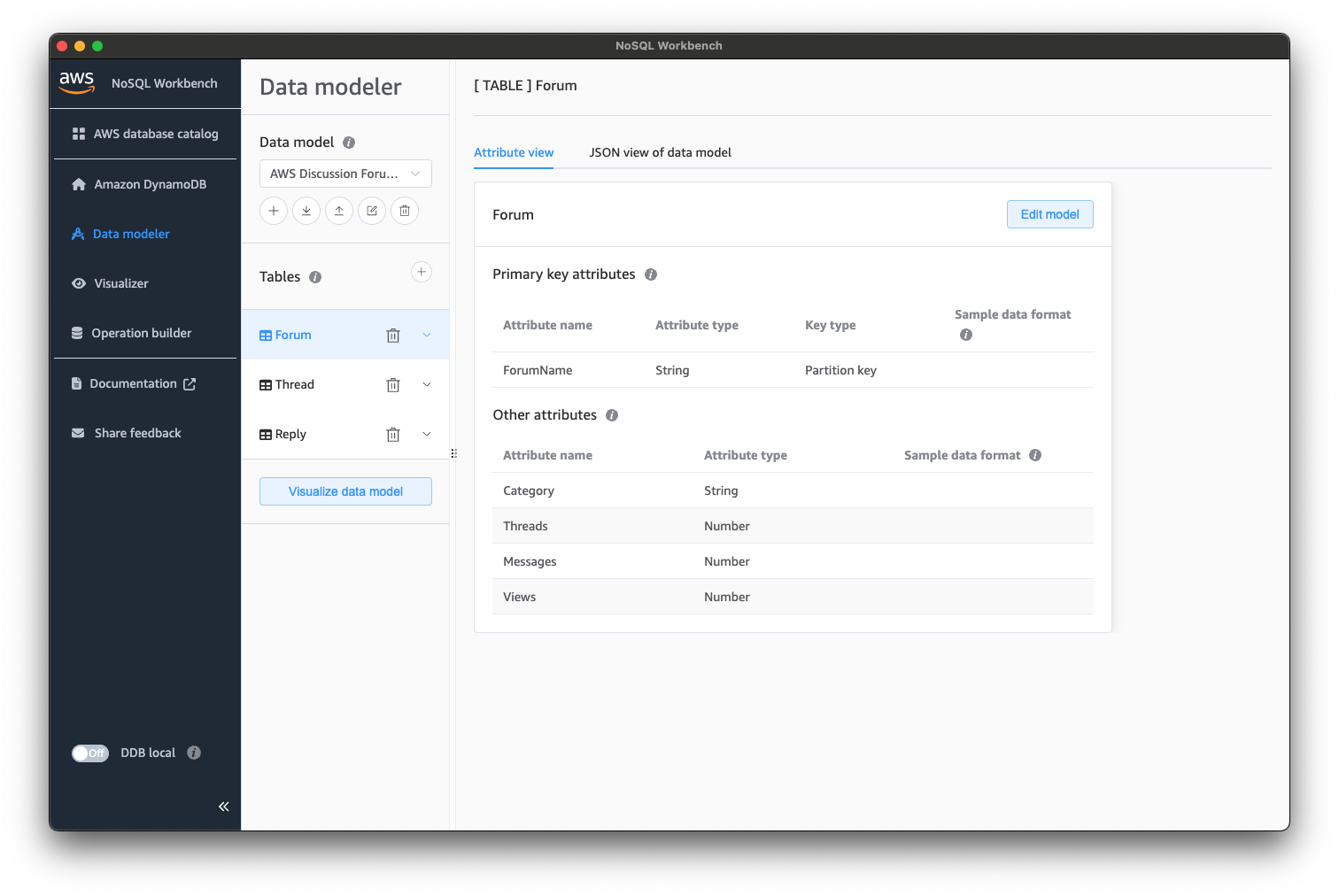This screenshot has width=1339, height=896.
Task: Create new data model plus icon
Action: coord(274,211)
